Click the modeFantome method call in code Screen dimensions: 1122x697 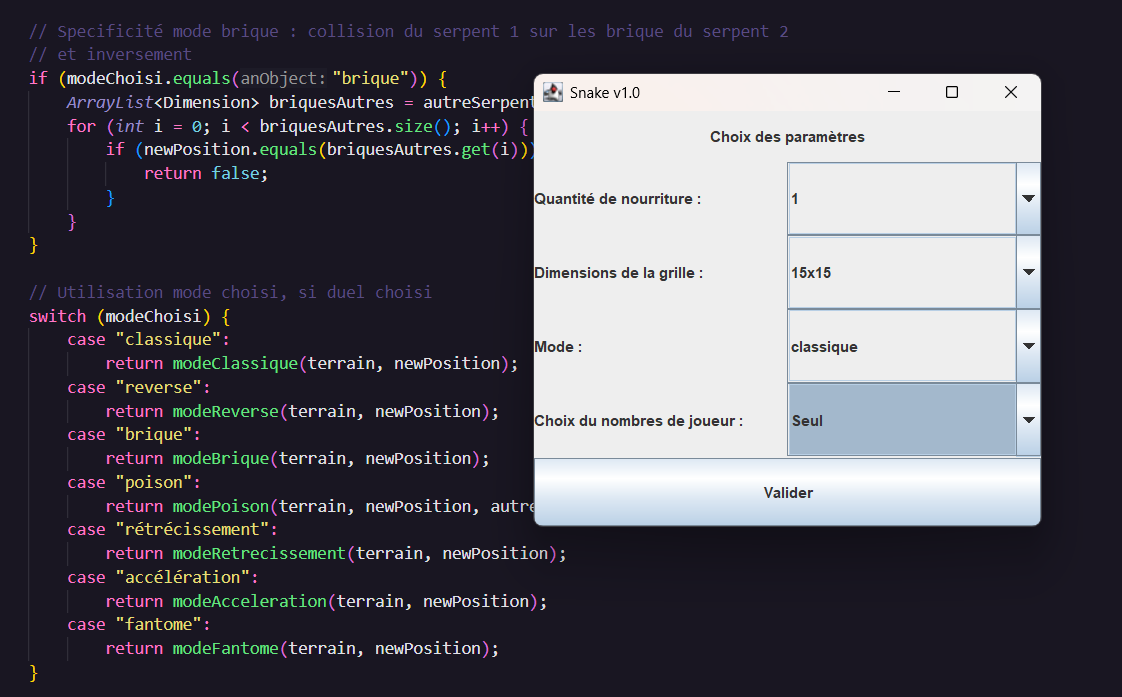(x=225, y=648)
